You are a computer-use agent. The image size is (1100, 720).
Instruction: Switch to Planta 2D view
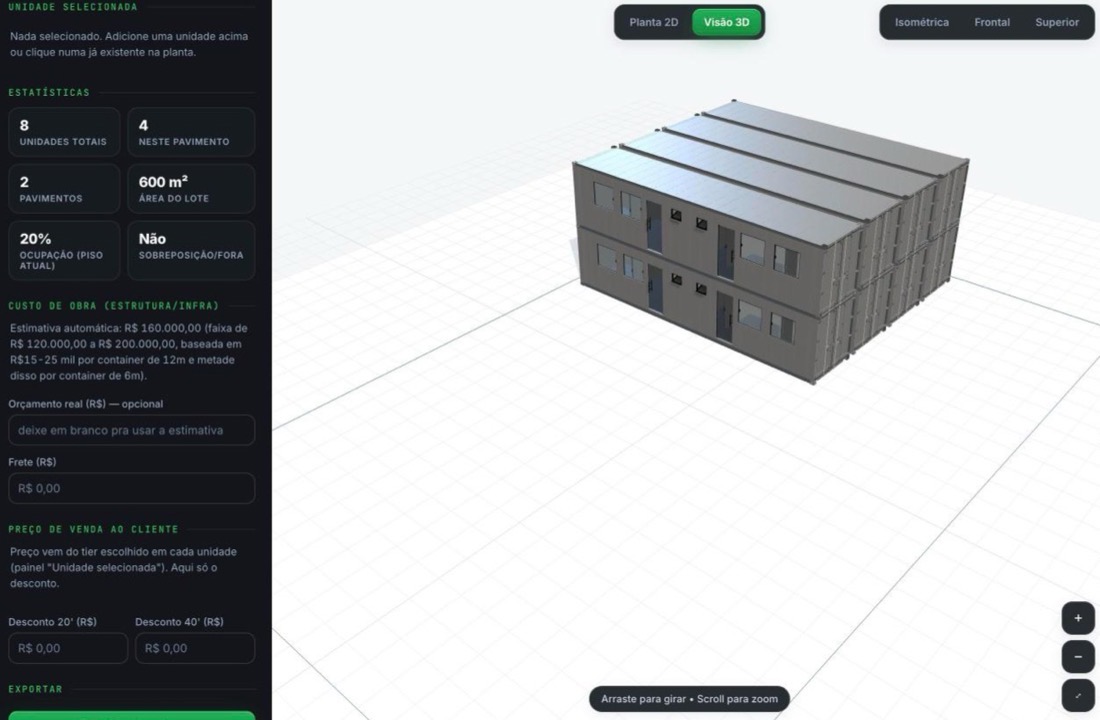[653, 22]
